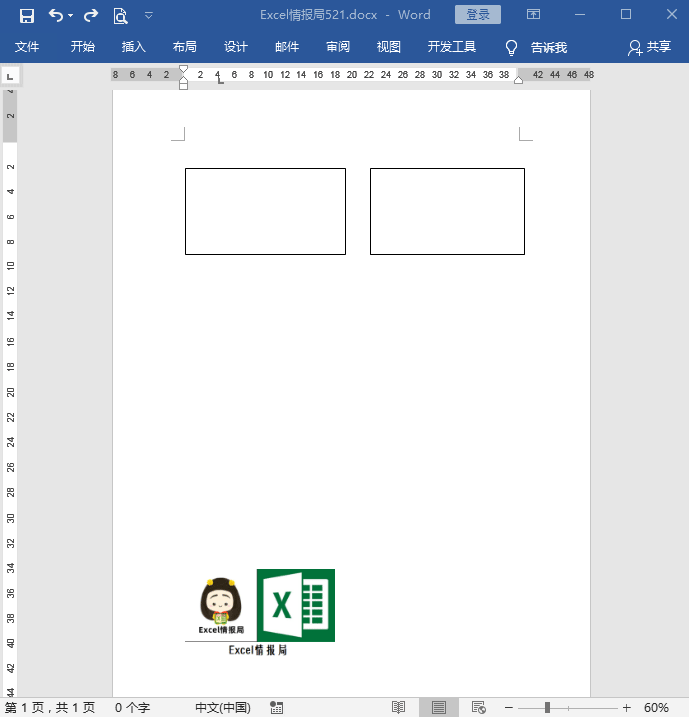Redo the last action
Viewport: 689px width, 717px height.
[x=91, y=16]
